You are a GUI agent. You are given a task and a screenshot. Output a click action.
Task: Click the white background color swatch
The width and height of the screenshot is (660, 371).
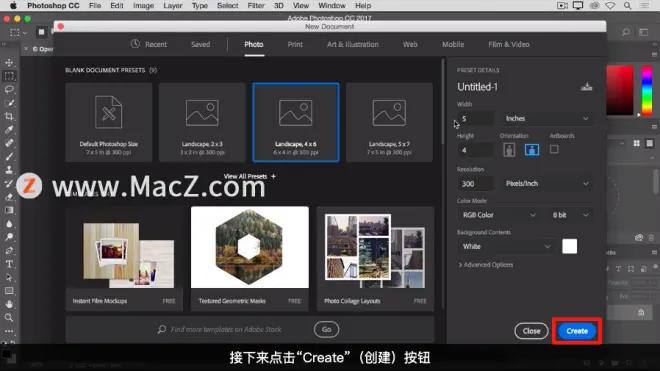coord(570,246)
